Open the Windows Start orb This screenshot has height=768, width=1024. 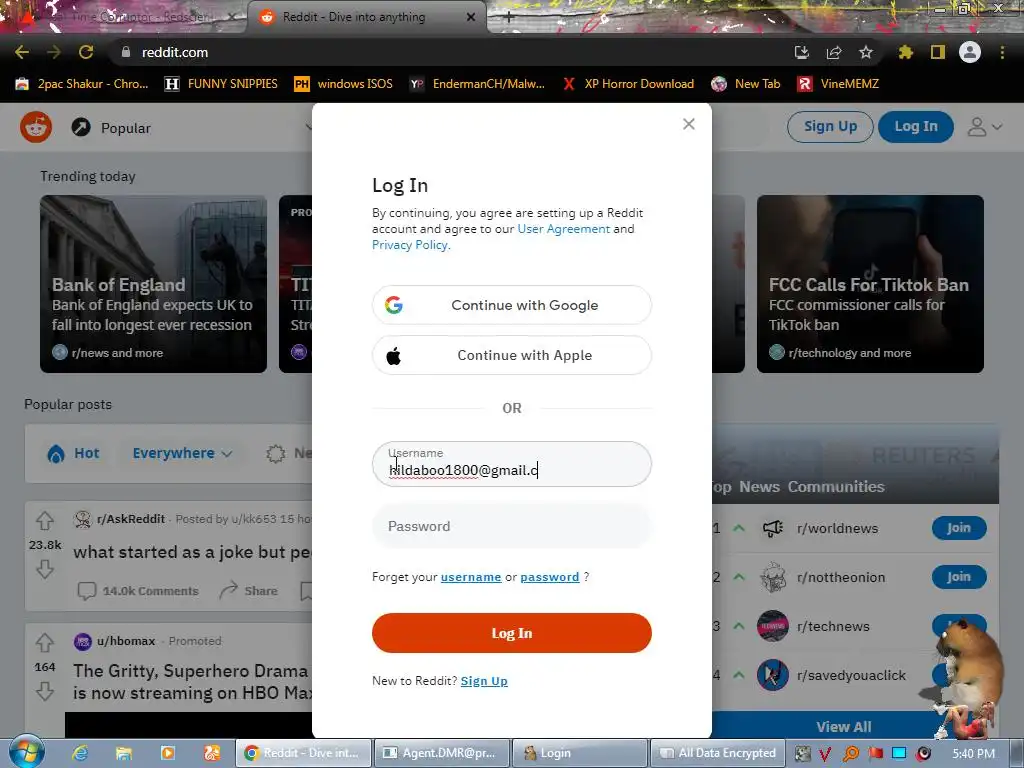click(26, 752)
